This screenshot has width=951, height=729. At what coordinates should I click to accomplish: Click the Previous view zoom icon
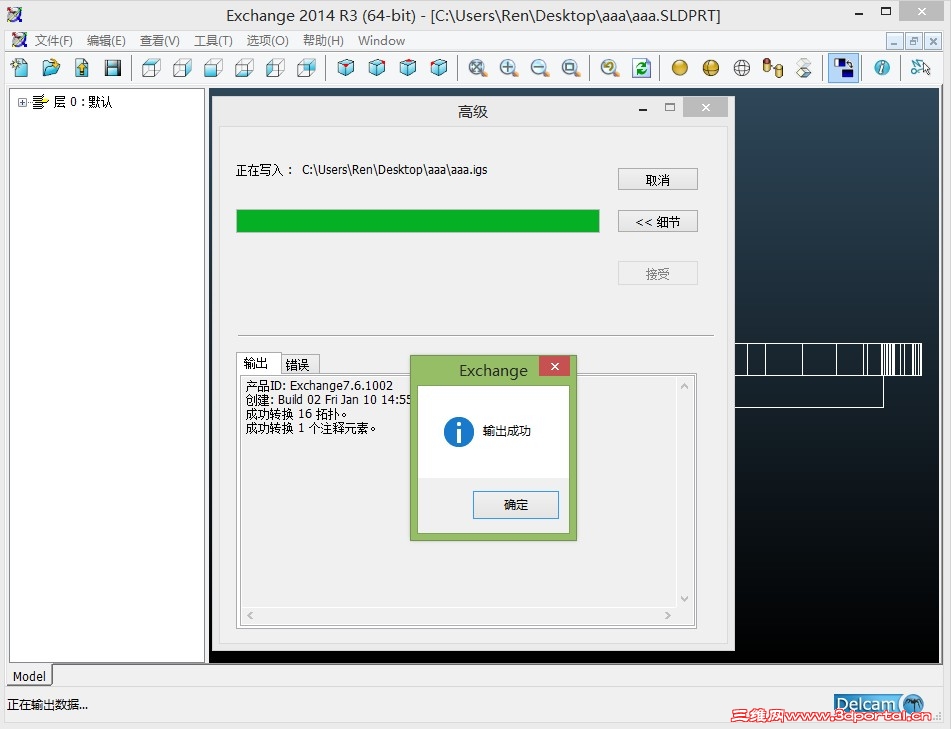point(610,67)
